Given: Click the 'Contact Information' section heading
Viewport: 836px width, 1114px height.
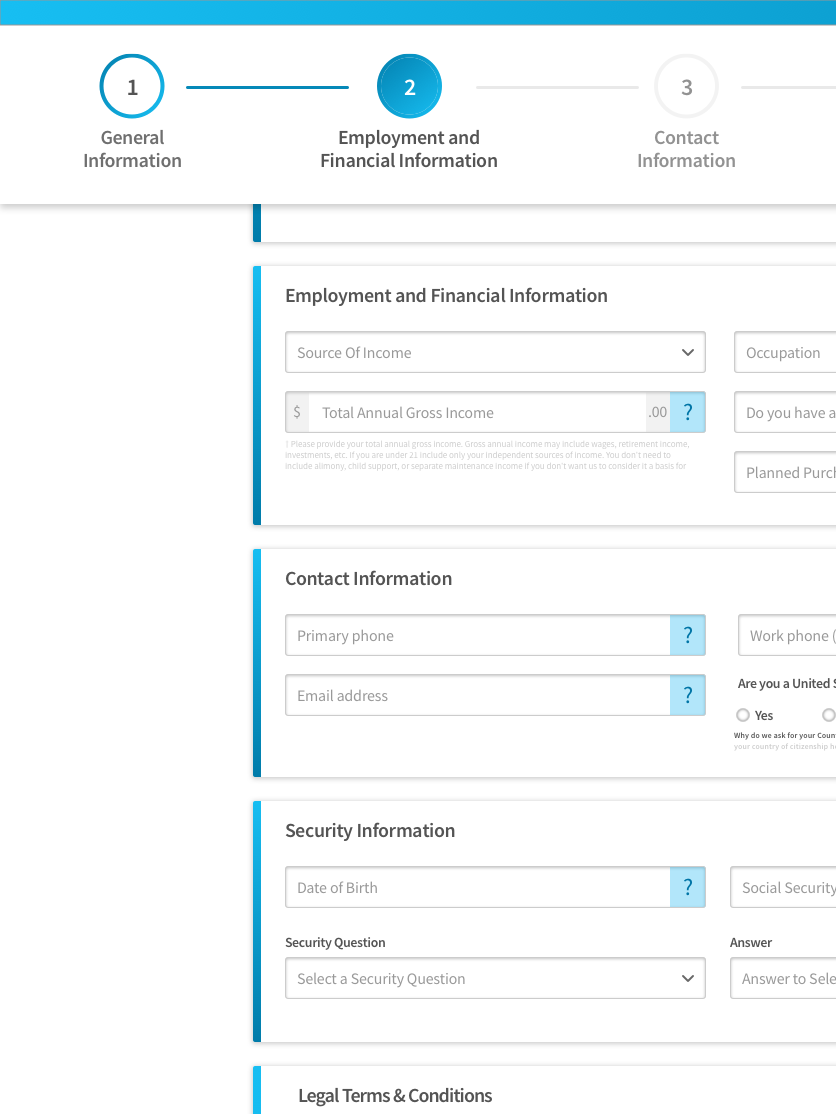Looking at the screenshot, I should (369, 578).
